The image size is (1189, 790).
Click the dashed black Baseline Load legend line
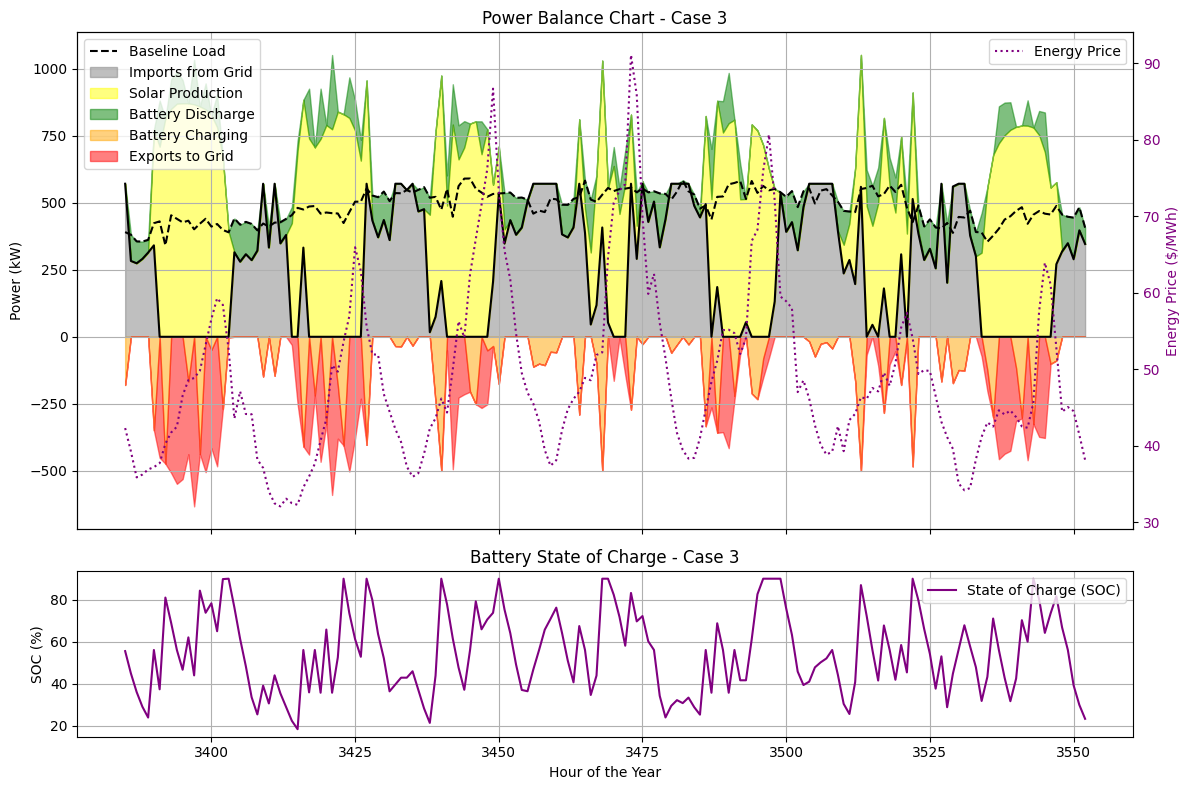[104, 51]
